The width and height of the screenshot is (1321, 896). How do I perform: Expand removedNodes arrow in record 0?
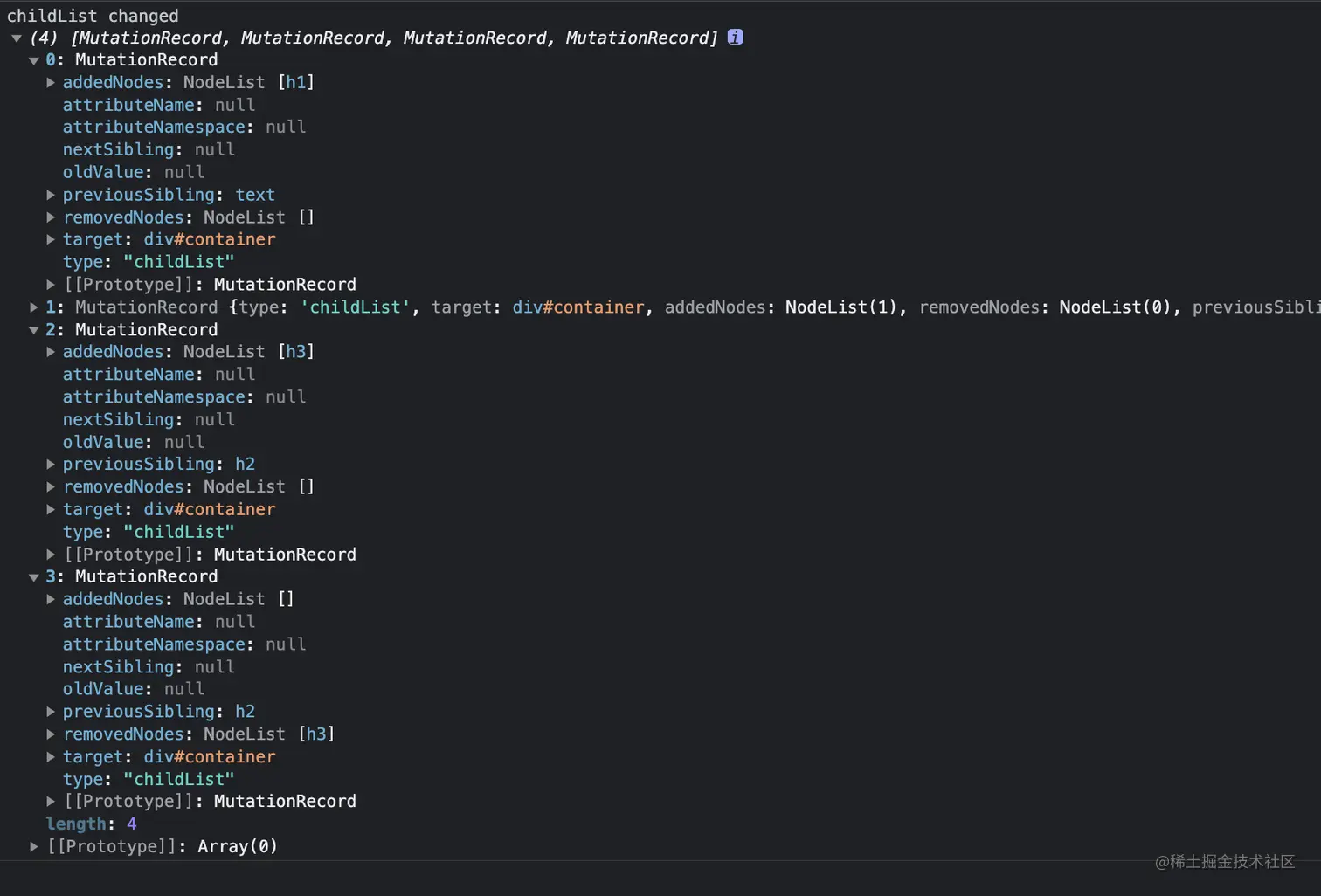coord(51,217)
